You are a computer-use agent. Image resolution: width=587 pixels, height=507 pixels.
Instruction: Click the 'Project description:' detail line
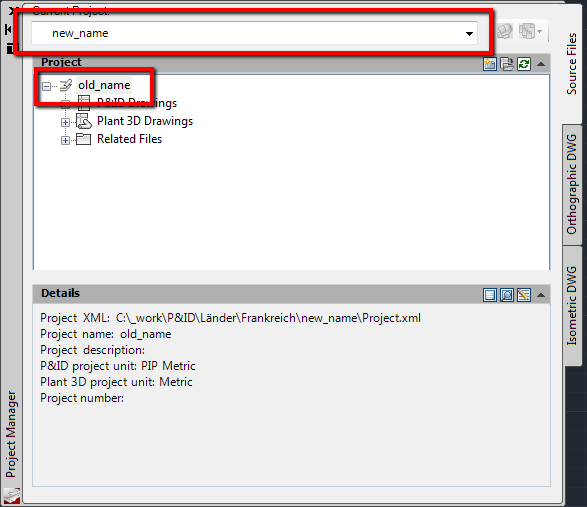pyautogui.click(x=92, y=350)
